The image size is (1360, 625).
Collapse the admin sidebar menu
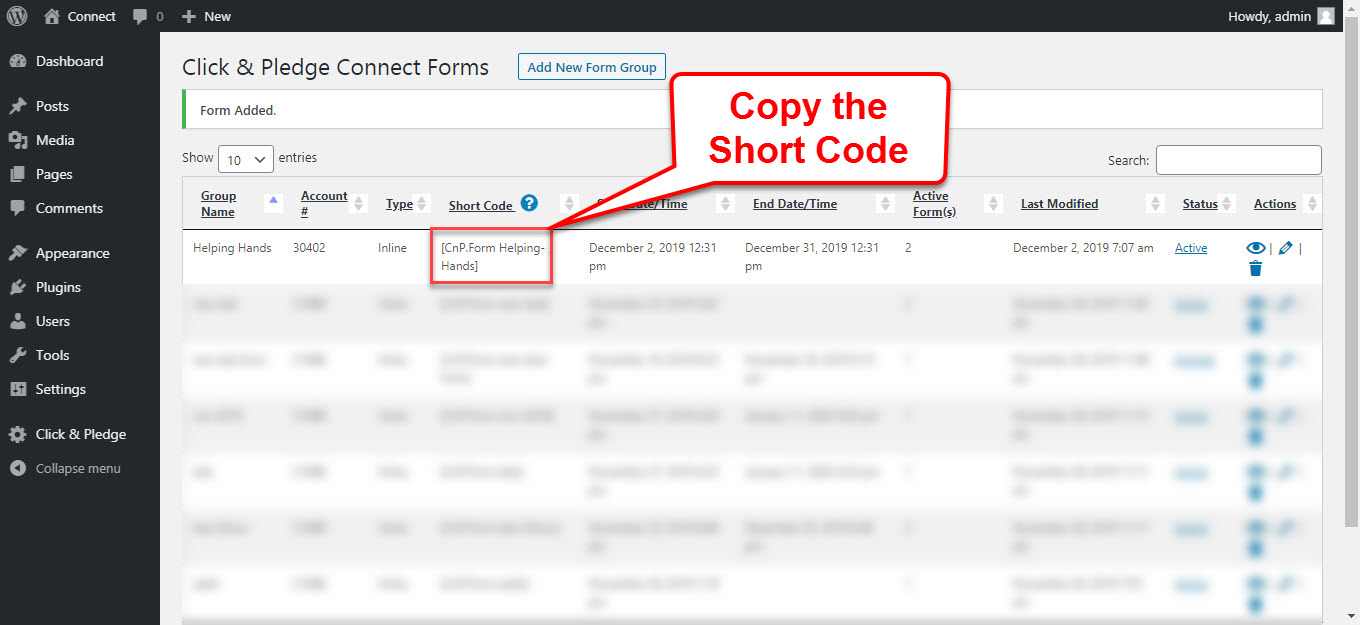[x=66, y=468]
